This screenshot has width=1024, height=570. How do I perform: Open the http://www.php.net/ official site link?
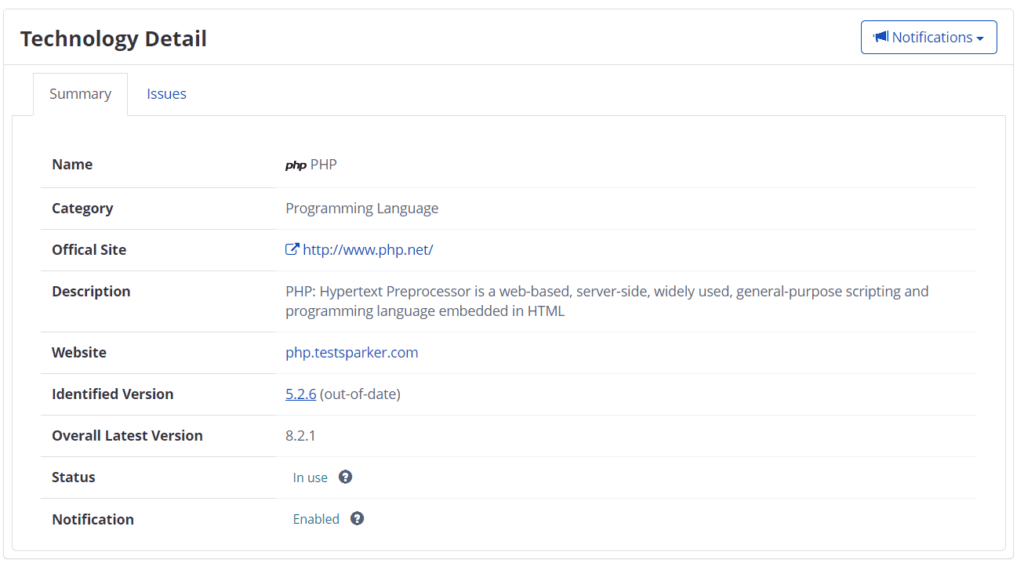point(368,249)
